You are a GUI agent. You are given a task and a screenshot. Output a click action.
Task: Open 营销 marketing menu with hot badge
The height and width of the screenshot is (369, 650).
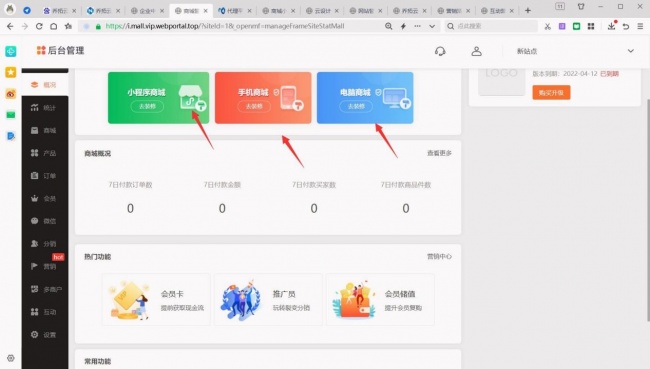44,265
